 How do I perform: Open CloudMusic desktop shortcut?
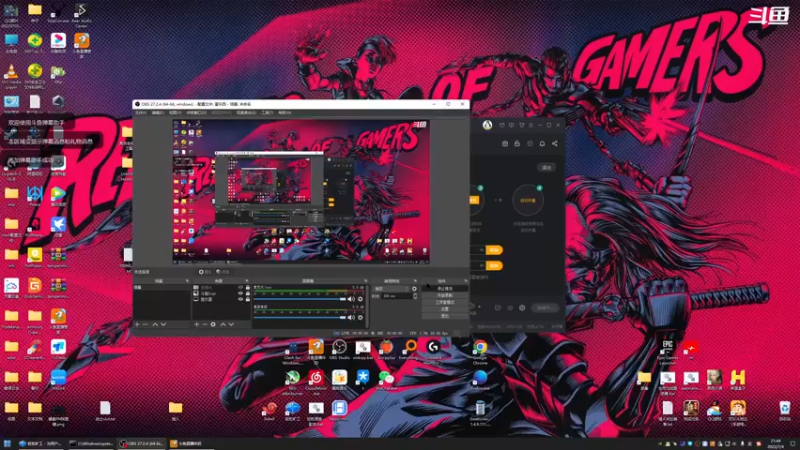pos(316,383)
